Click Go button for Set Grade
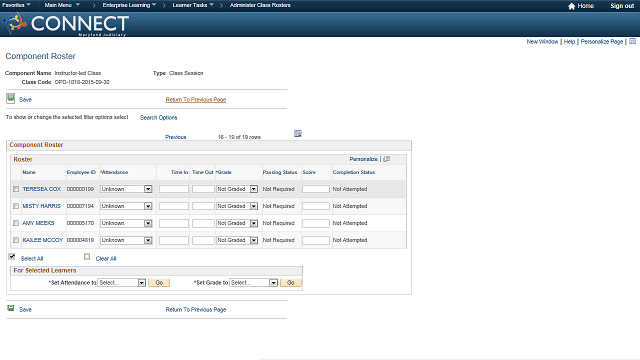Image resolution: width=640 pixels, height=360 pixels. coord(291,282)
